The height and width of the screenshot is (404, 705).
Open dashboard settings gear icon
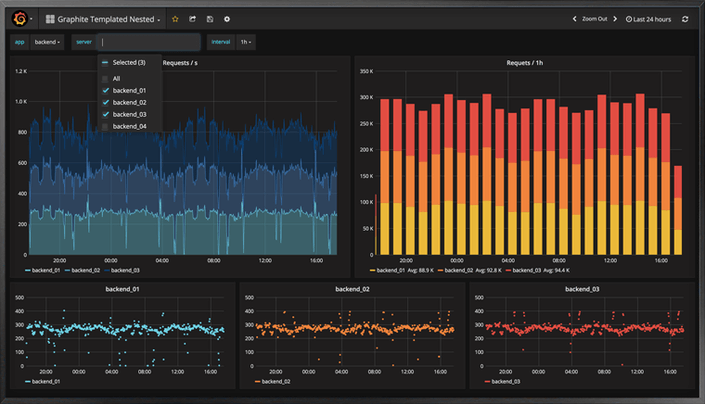tap(227, 19)
